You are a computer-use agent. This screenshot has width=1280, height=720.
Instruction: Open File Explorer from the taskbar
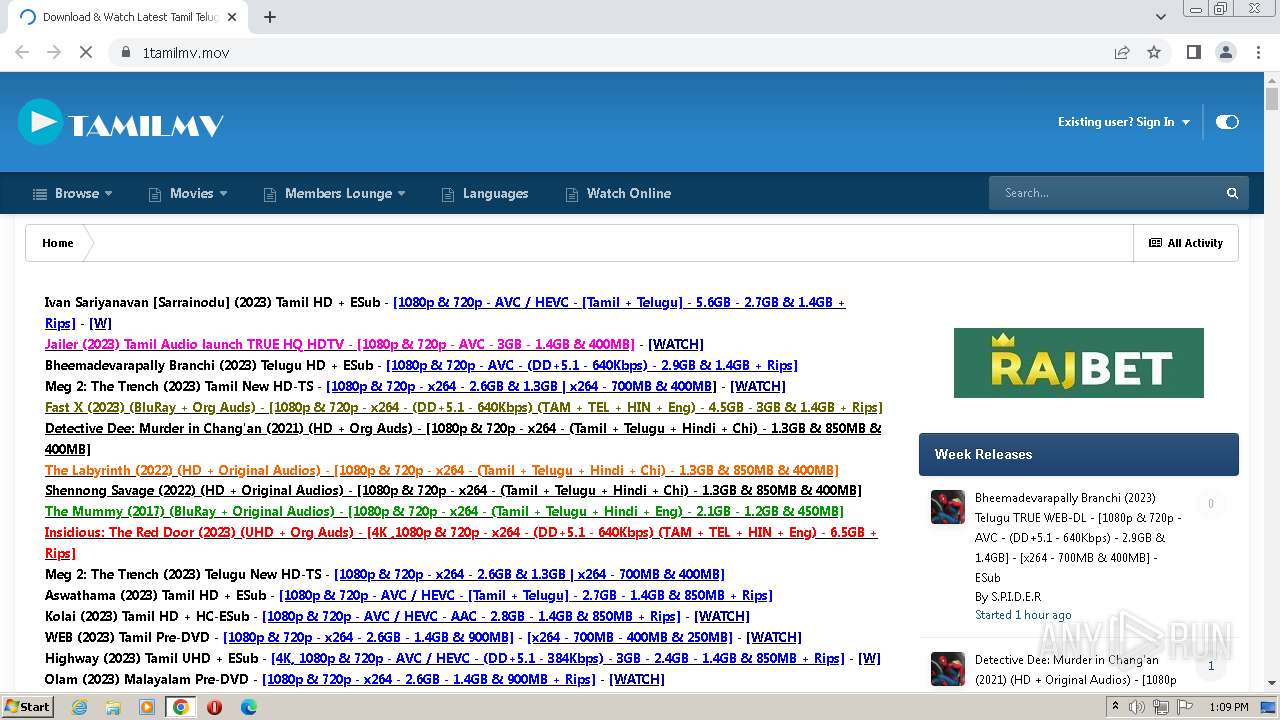[x=113, y=707]
